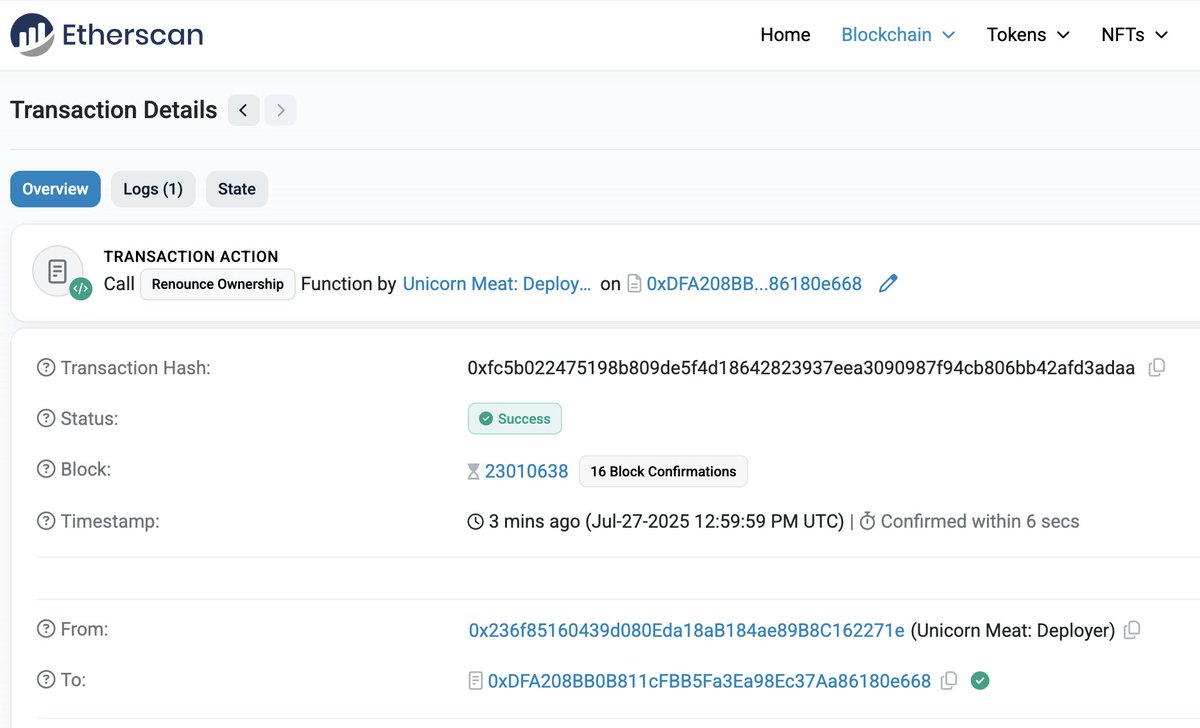The image size is (1200, 728).
Task: Open block 23010638
Action: [526, 471]
